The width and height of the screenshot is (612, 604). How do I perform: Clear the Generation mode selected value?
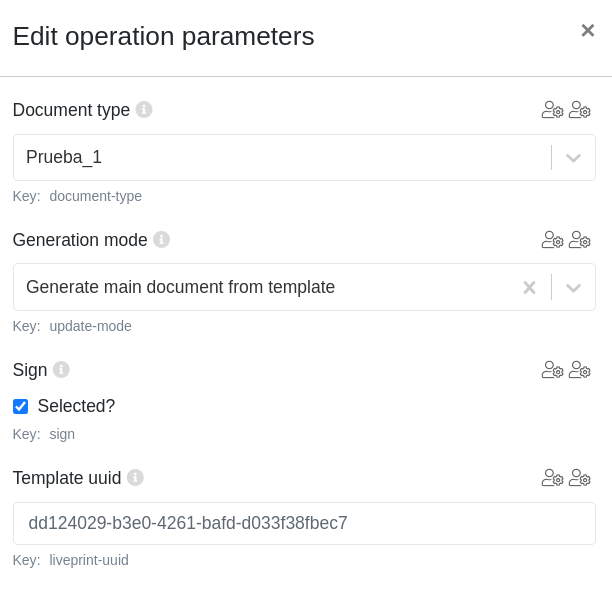[x=529, y=288]
